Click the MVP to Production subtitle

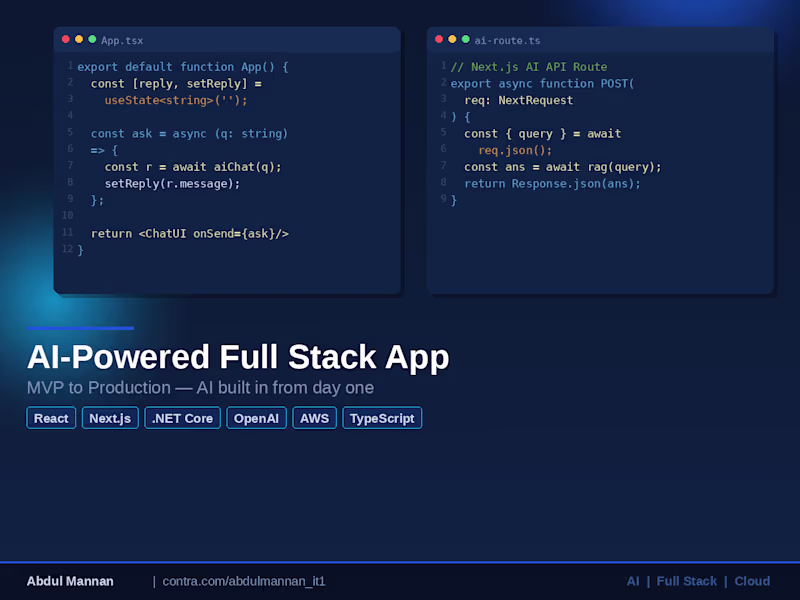pos(200,388)
